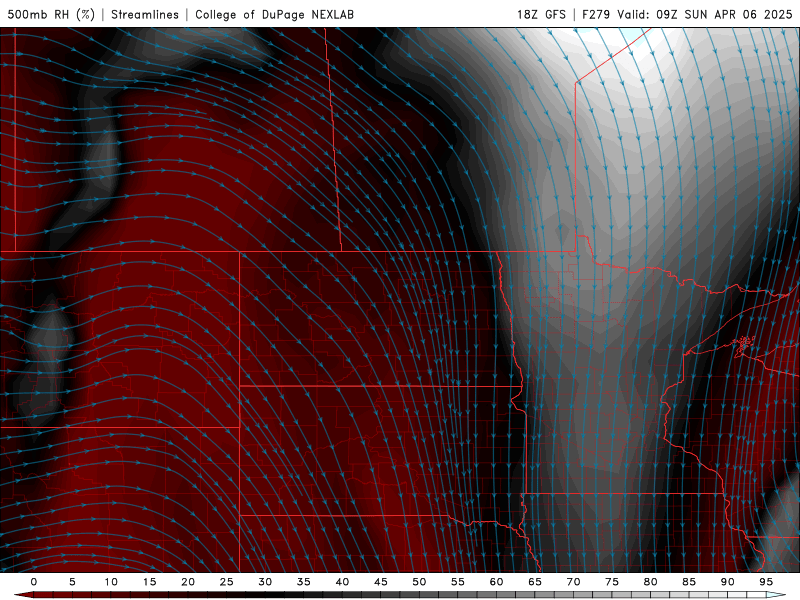Image resolution: width=800 pixels, height=600 pixels.
Task: Click the colorbar label "30"
Action: tap(265, 582)
